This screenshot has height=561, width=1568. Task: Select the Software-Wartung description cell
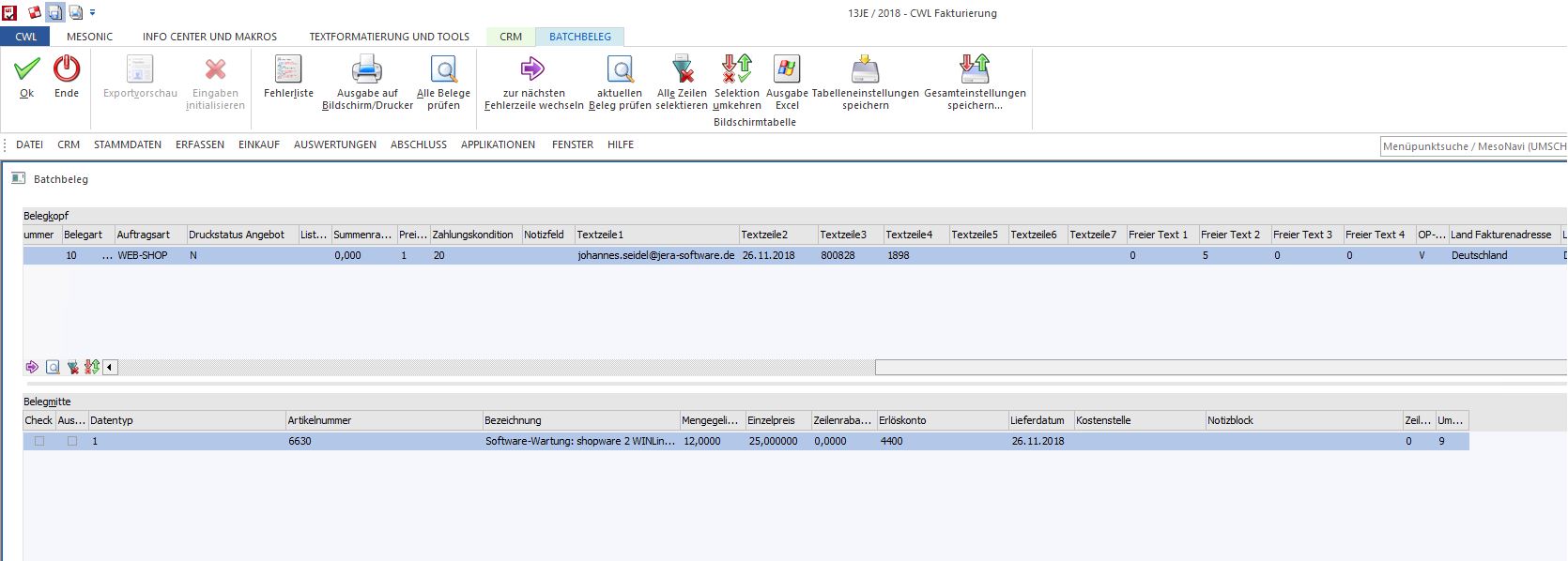point(580,441)
